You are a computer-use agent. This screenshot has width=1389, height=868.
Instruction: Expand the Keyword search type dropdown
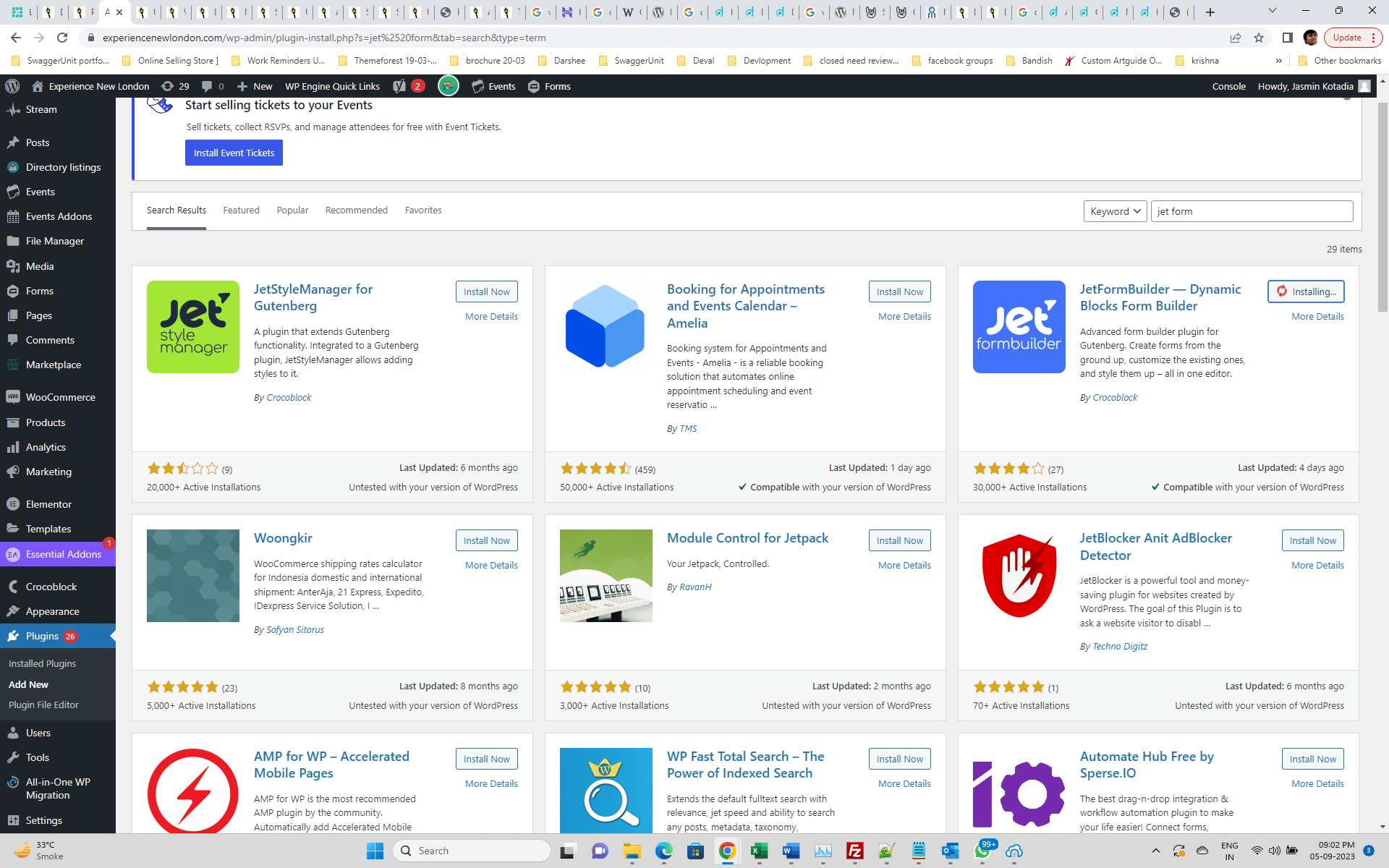point(1115,211)
